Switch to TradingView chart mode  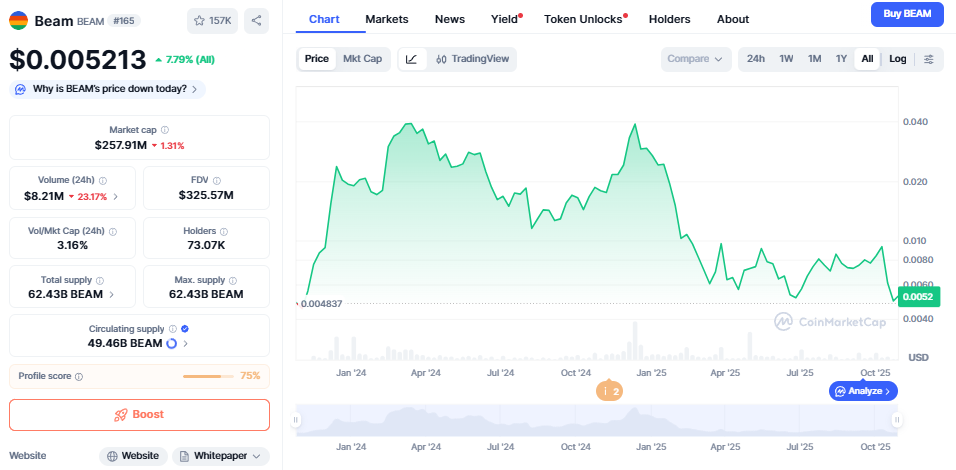(473, 59)
